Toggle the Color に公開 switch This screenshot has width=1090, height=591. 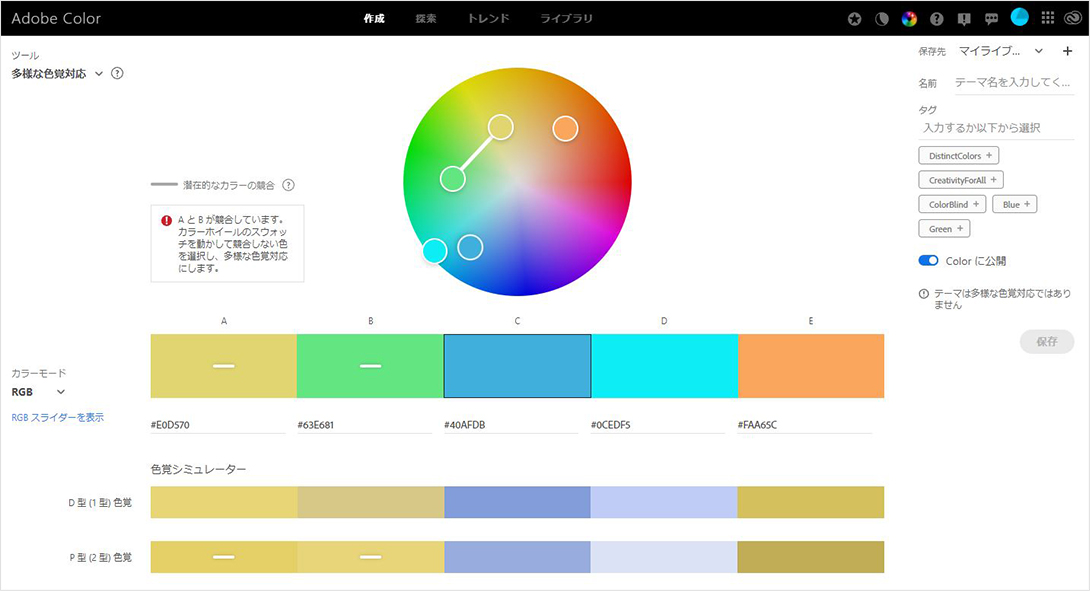(928, 260)
